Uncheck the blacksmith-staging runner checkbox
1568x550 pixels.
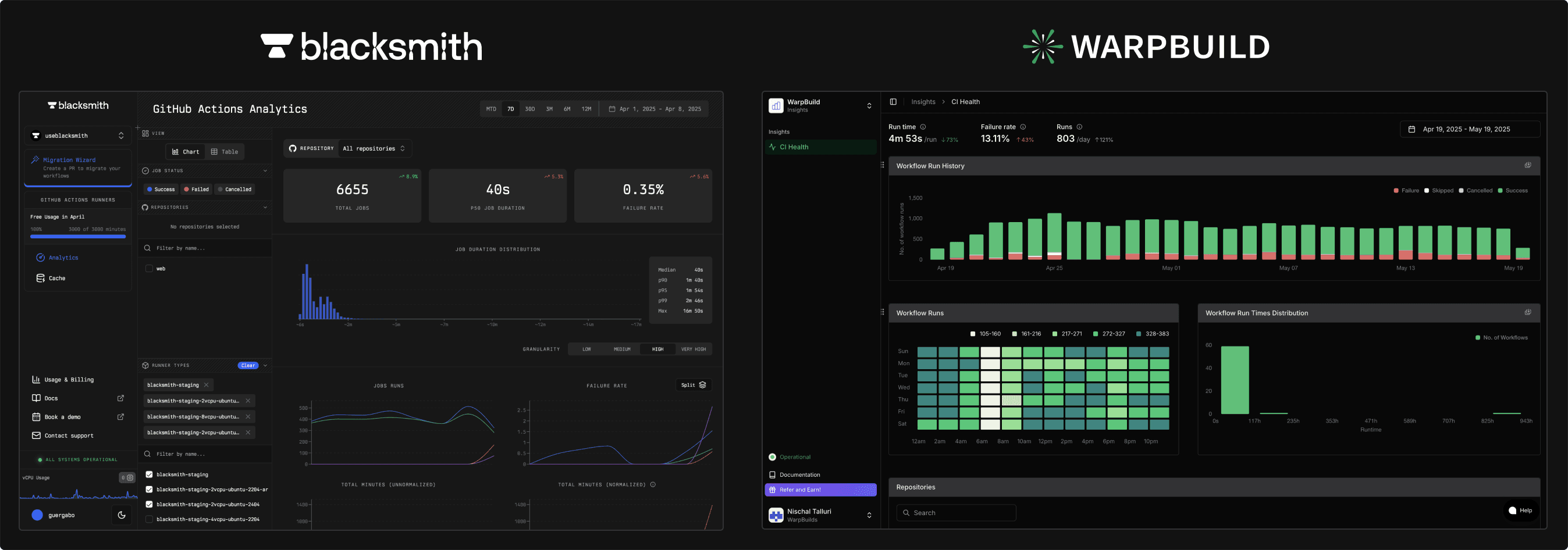(148, 474)
